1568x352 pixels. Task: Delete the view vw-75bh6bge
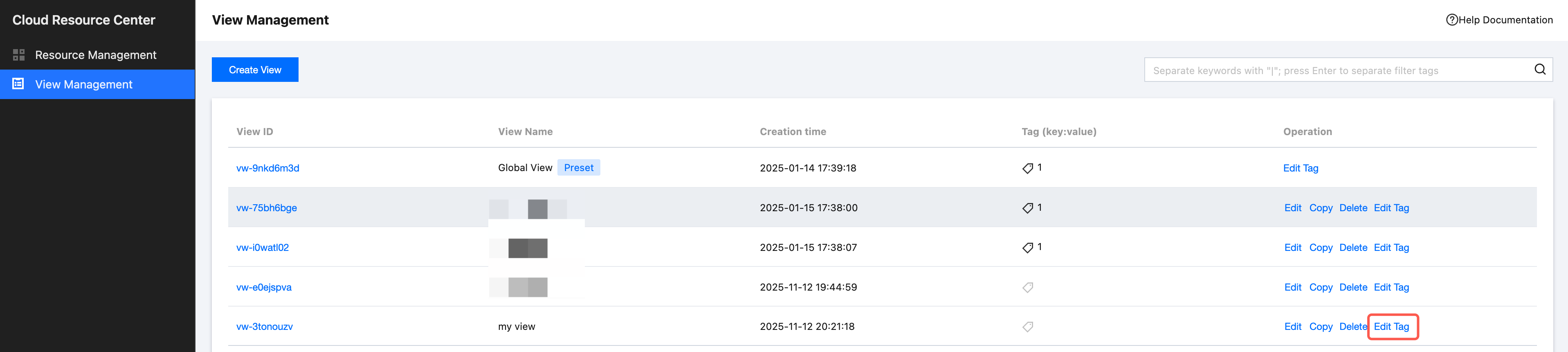tap(1352, 208)
